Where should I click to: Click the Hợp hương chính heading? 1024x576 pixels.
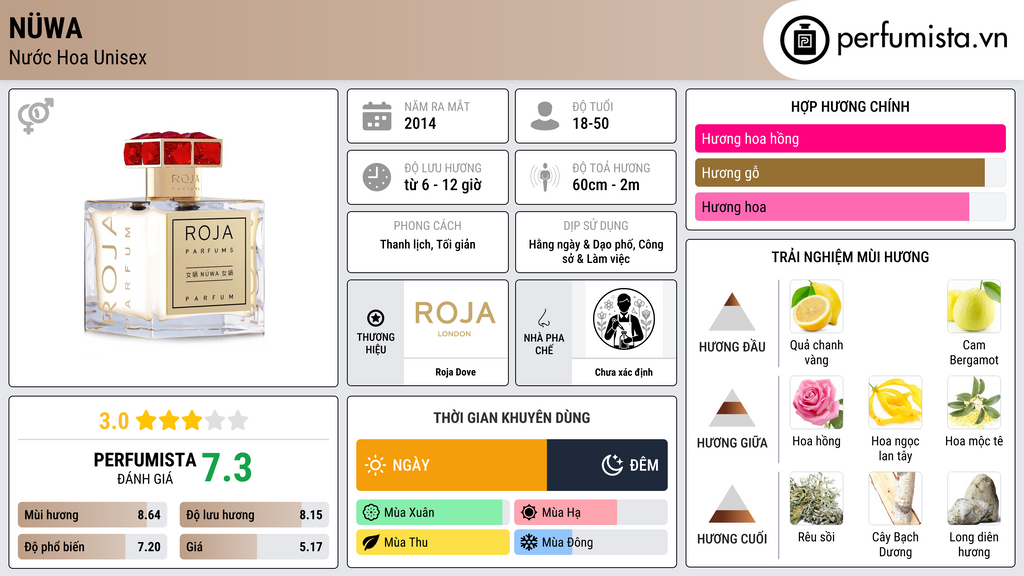850,106
